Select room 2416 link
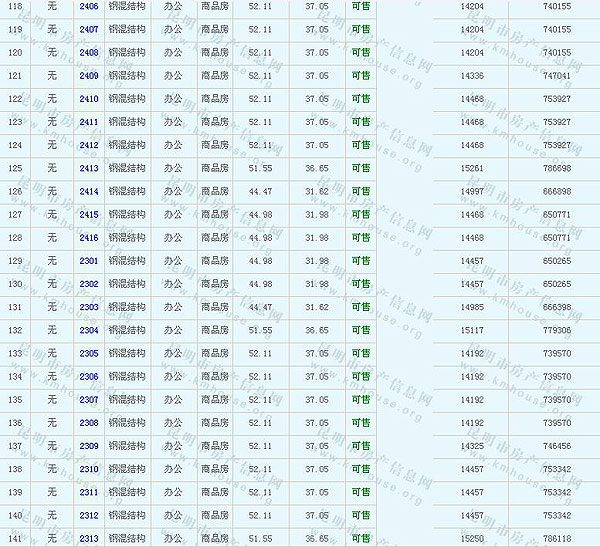The height and width of the screenshot is (547, 600). tap(89, 237)
